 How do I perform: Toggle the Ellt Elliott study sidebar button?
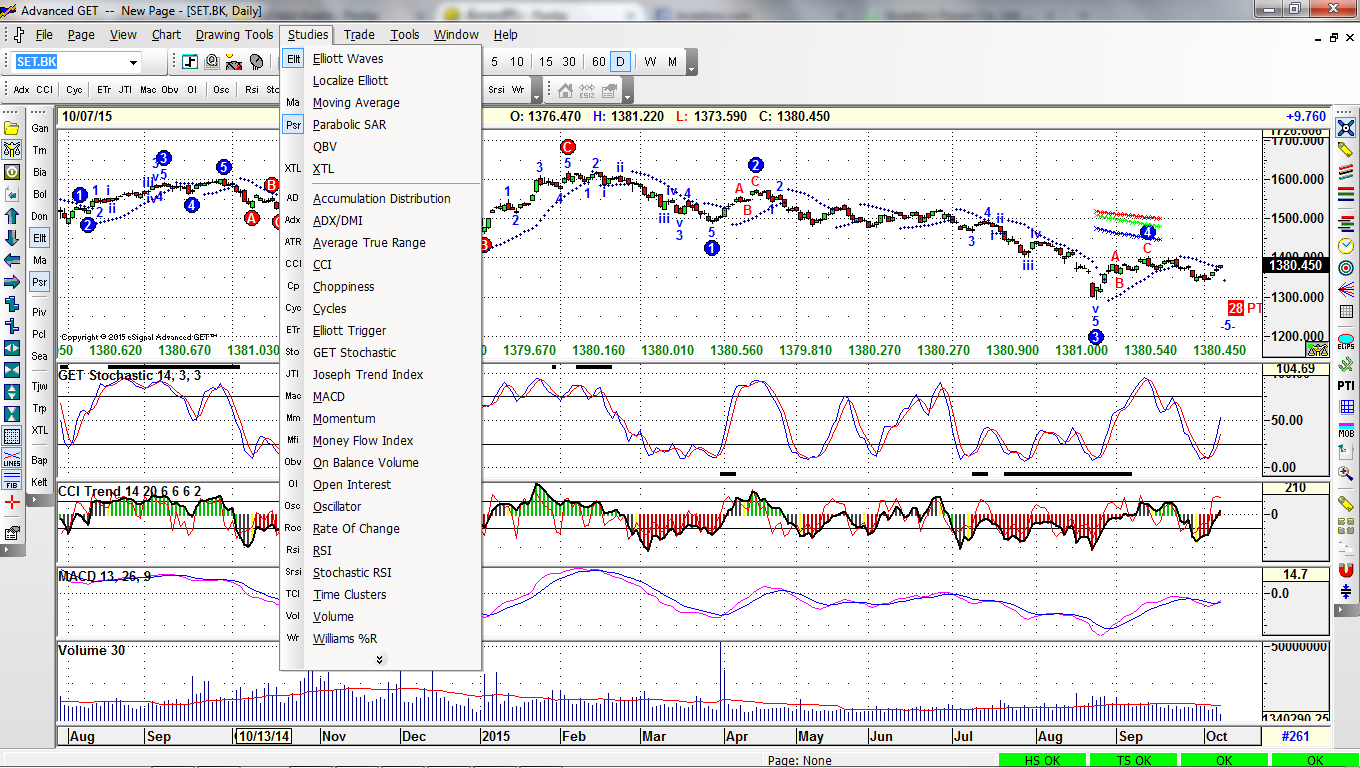(x=39, y=238)
